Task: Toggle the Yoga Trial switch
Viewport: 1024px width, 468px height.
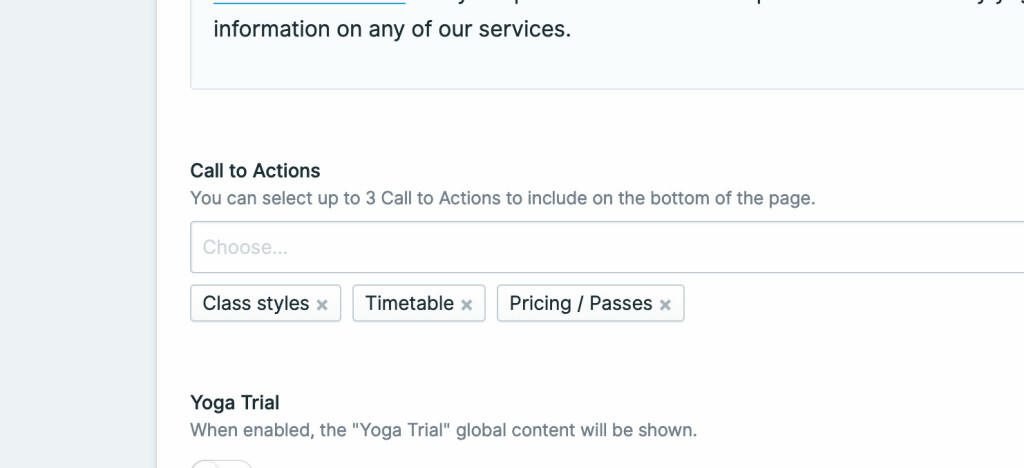Action: point(222,464)
